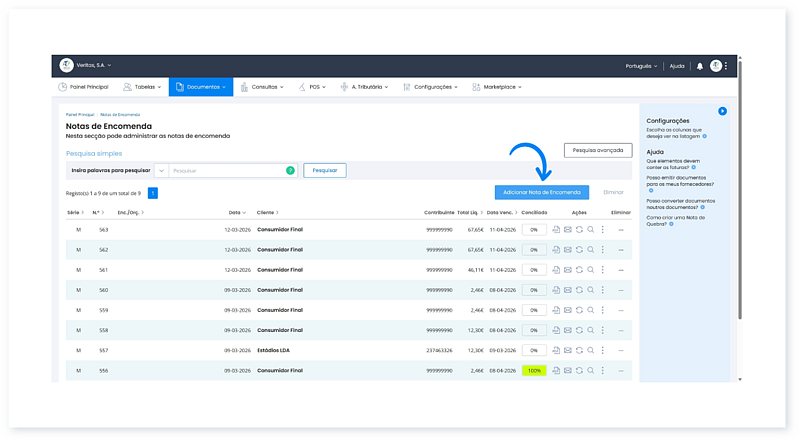
Task: Preview order 563 with magnifier icon
Action: pos(590,230)
